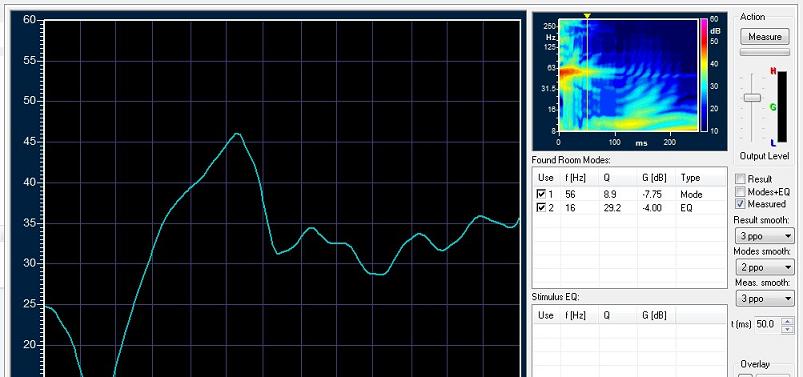Click the Output Level slider handle
The image size is (803, 377).
(752, 97)
